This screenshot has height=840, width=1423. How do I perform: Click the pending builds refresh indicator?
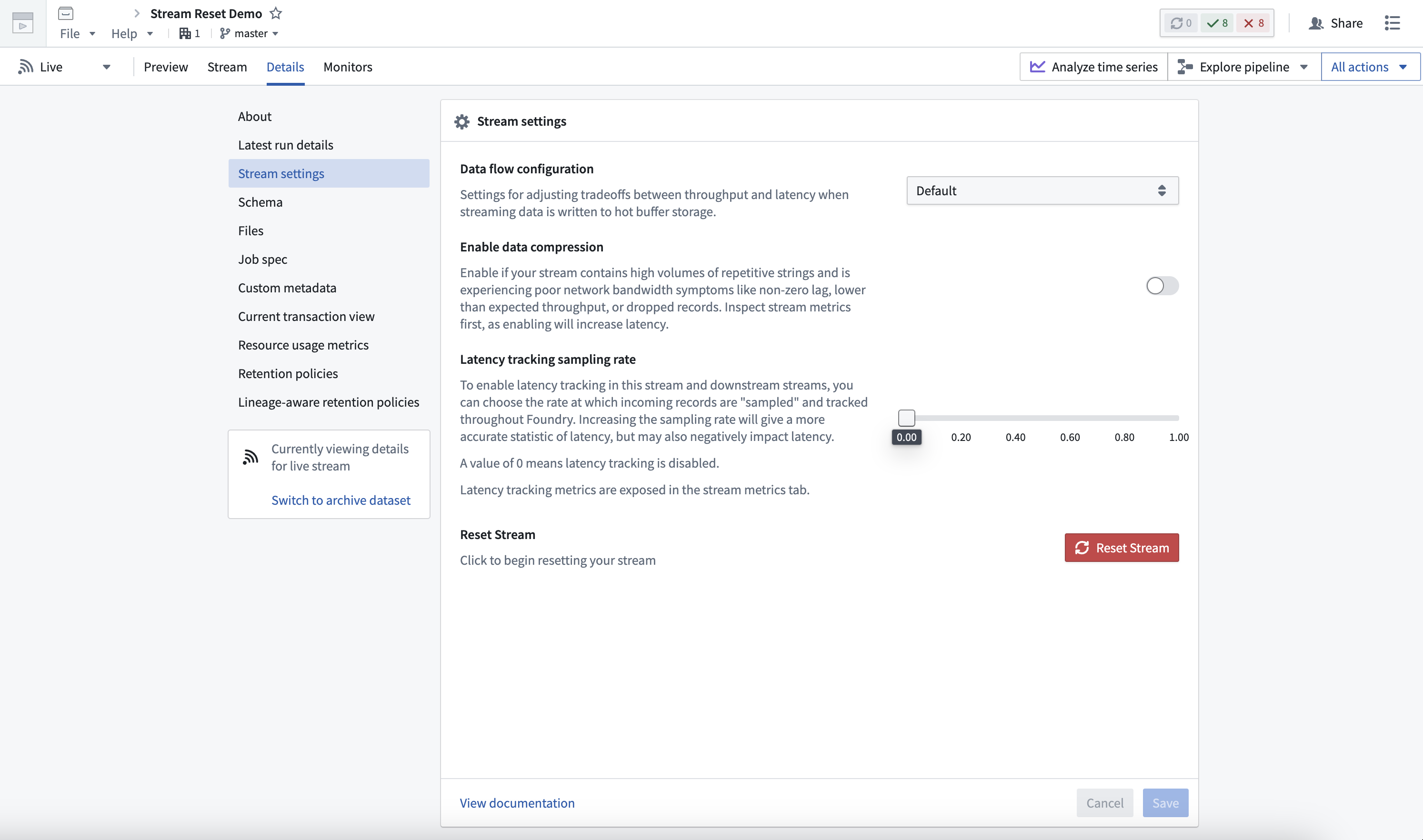pos(1181,23)
